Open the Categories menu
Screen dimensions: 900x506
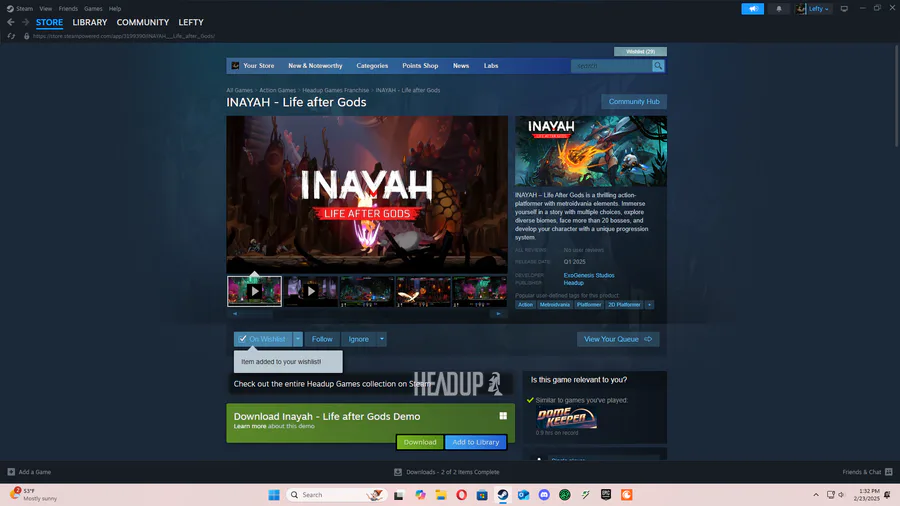[372, 66]
